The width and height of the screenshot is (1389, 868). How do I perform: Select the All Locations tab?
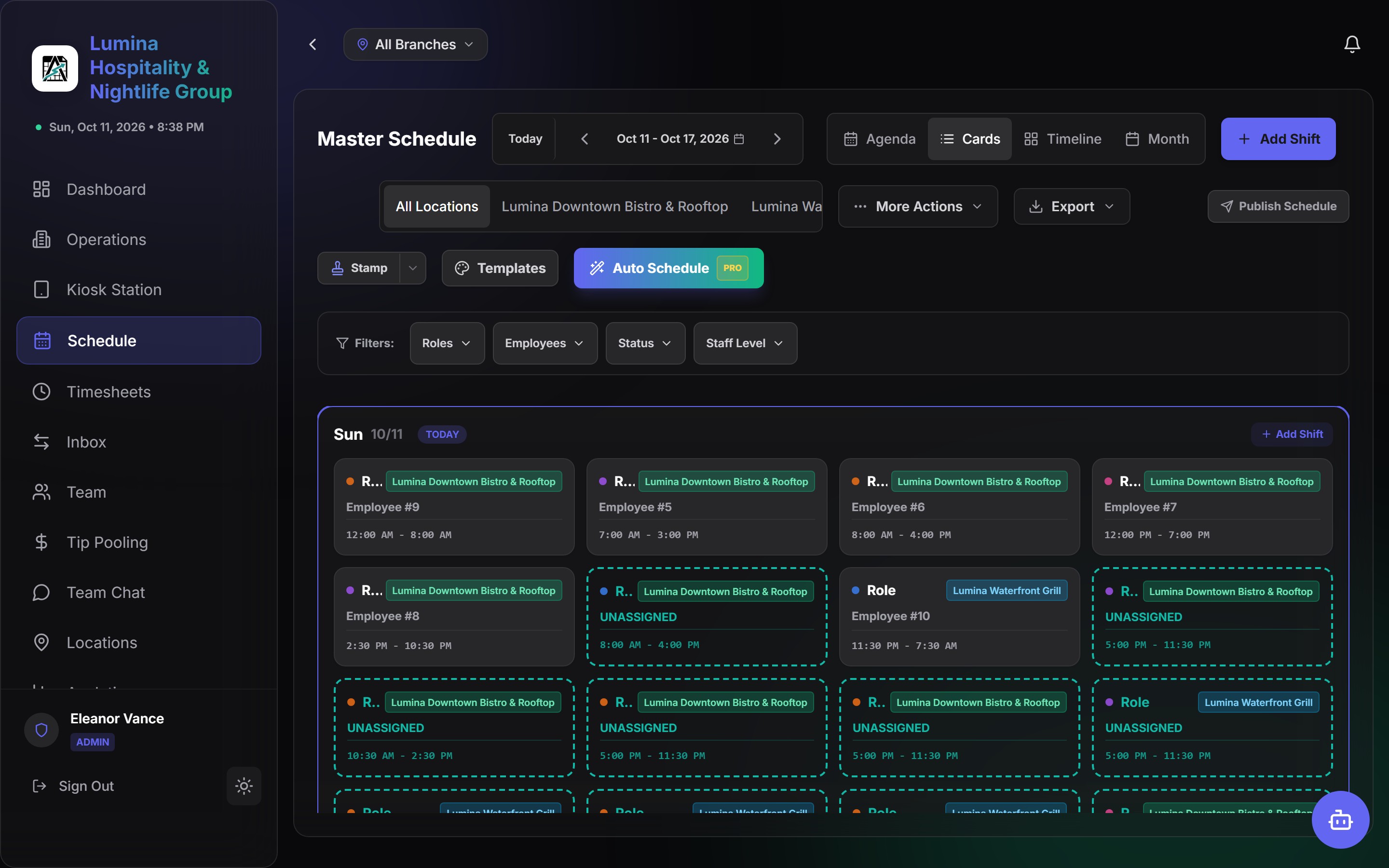437,206
